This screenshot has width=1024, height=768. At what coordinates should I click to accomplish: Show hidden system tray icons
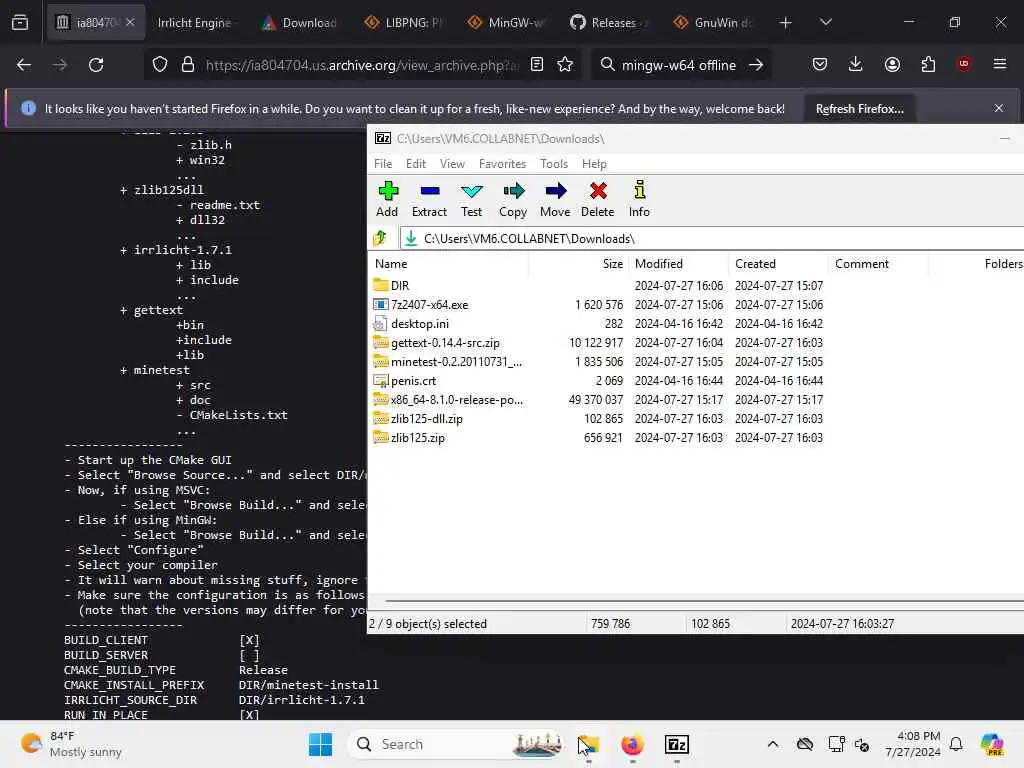(773, 744)
